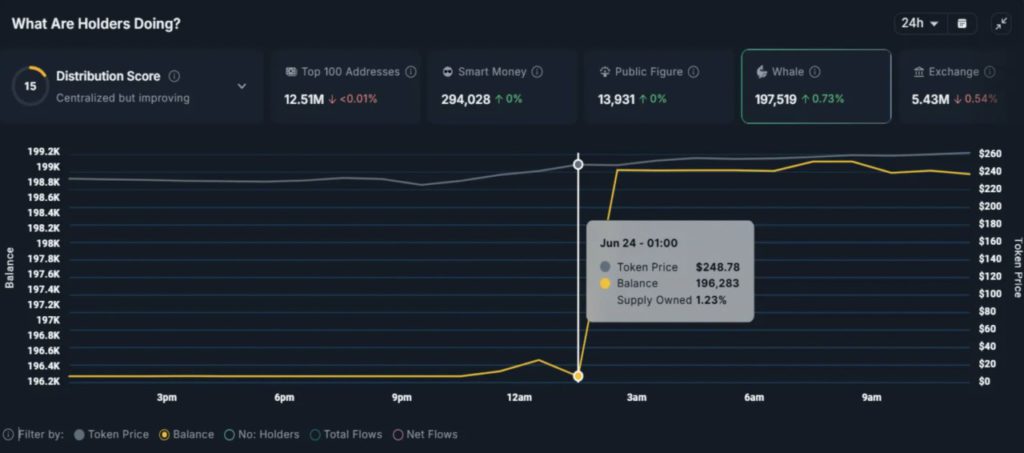This screenshot has height=453, width=1024.
Task: Enable the Total Flows filter
Action: click(x=350, y=435)
